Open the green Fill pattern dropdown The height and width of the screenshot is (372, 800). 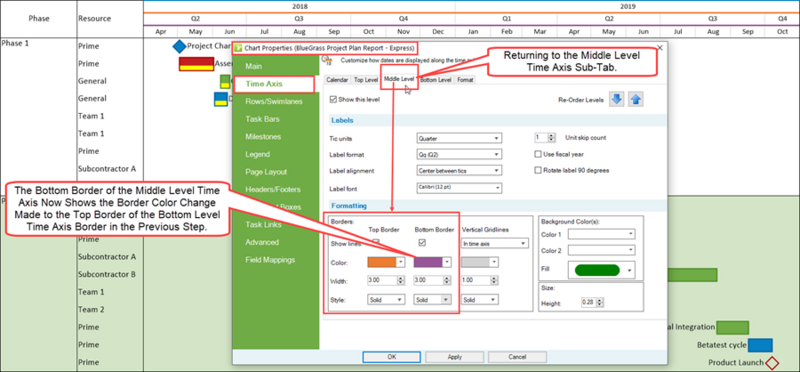pos(602,269)
